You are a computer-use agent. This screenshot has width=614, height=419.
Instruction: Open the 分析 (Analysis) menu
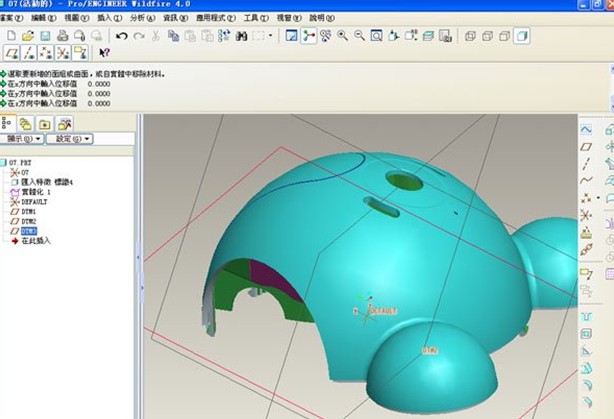143,18
